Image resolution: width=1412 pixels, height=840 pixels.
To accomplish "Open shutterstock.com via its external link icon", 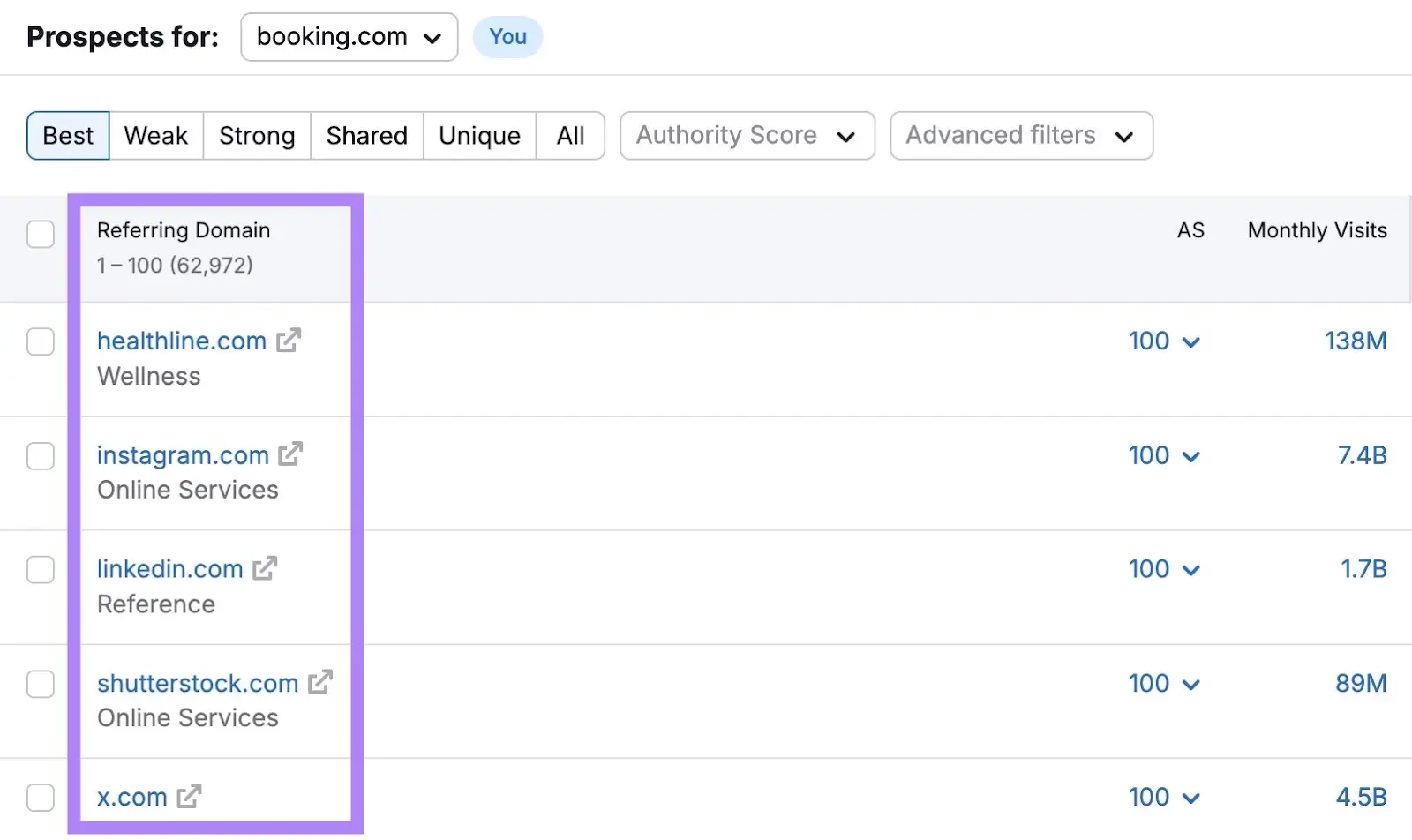I will click(x=319, y=682).
